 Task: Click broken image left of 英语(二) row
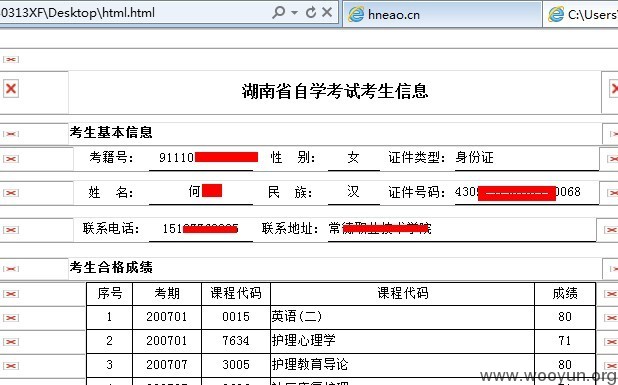(x=11, y=318)
